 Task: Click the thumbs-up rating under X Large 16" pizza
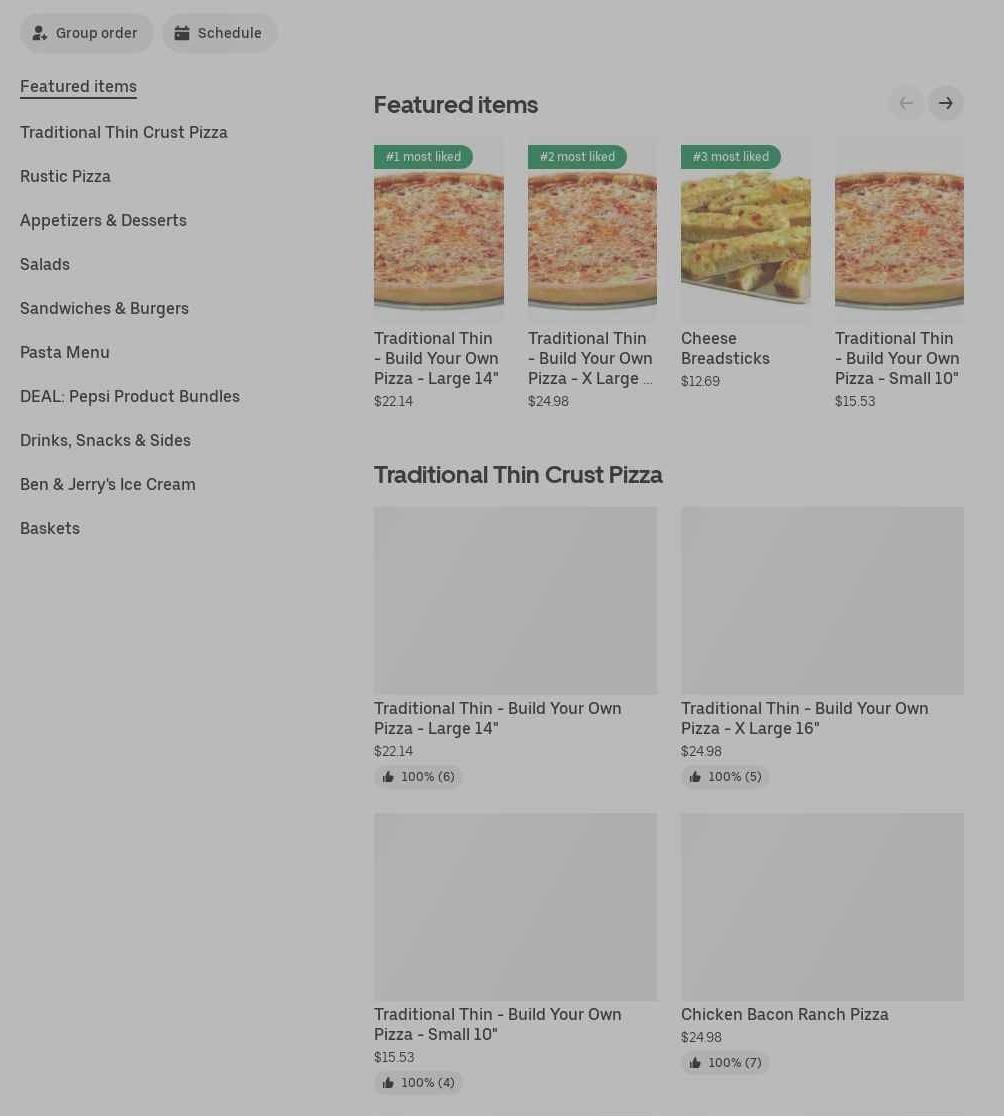725,777
